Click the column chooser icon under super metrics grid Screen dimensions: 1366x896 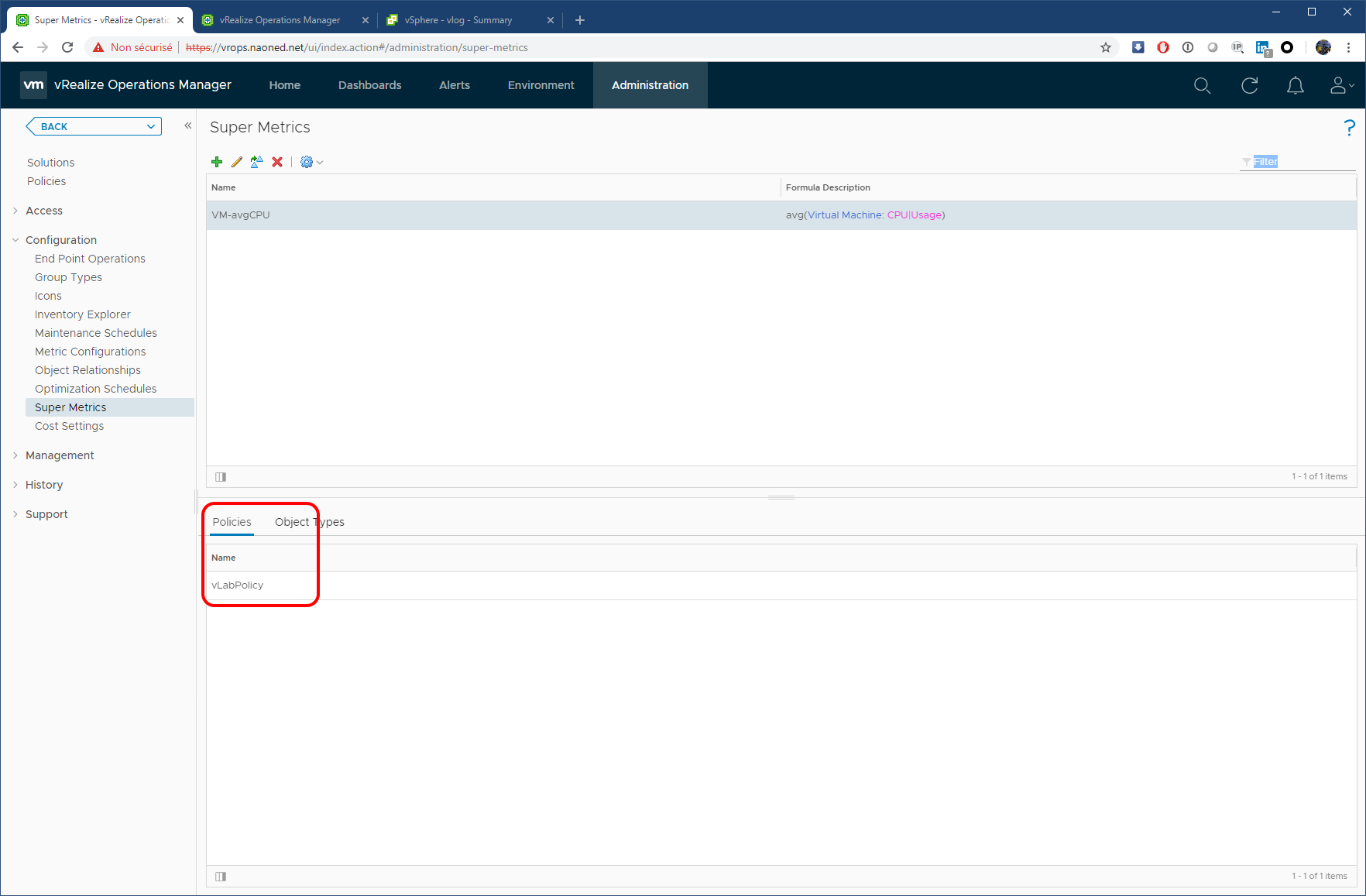point(221,477)
